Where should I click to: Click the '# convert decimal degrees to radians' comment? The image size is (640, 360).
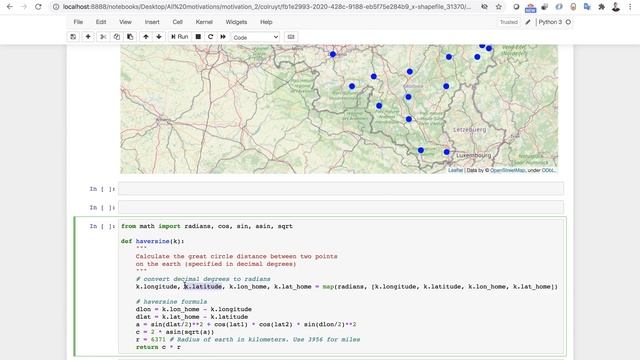(203, 279)
